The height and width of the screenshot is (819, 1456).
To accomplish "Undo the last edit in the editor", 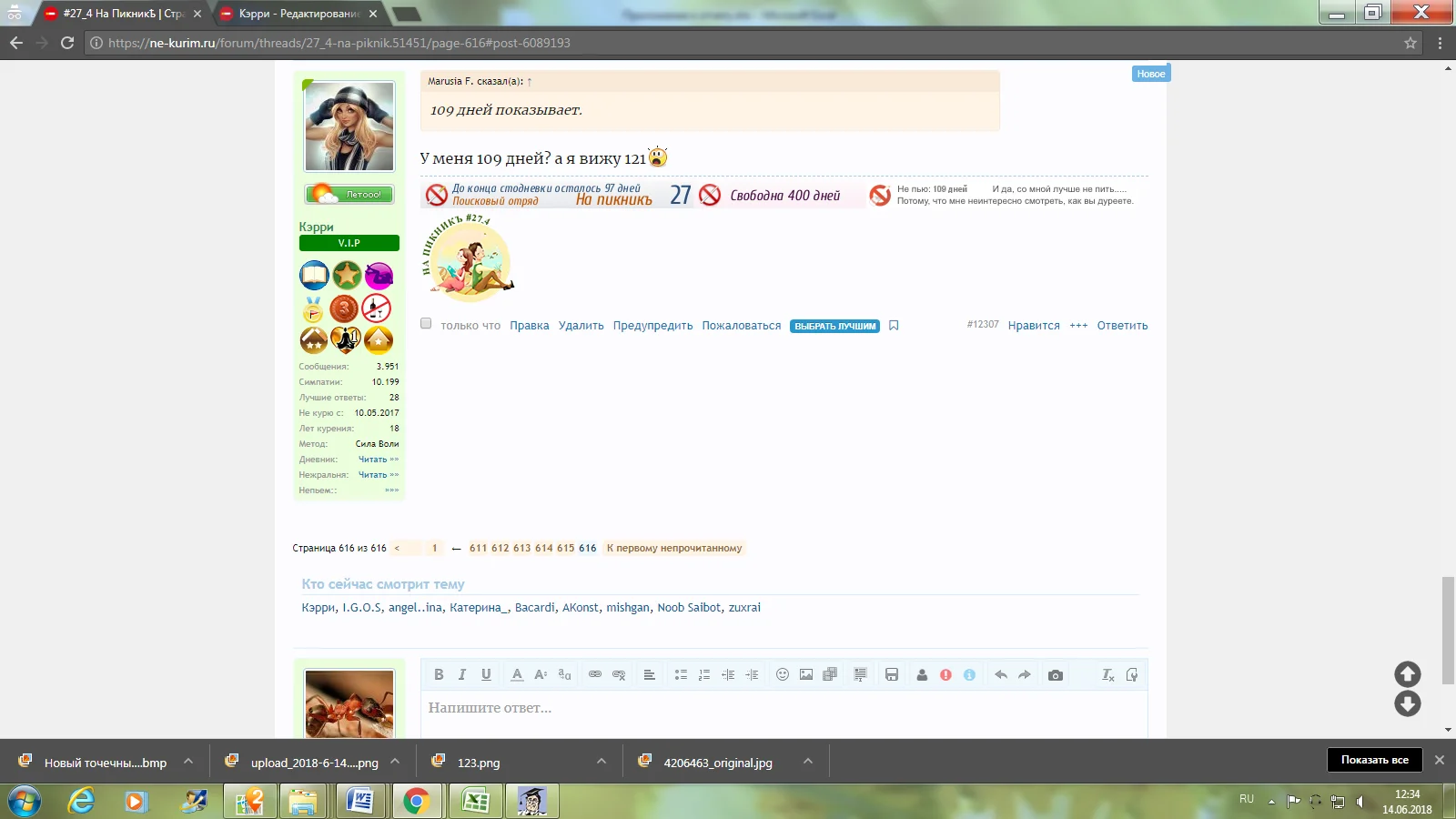I will tap(1001, 674).
